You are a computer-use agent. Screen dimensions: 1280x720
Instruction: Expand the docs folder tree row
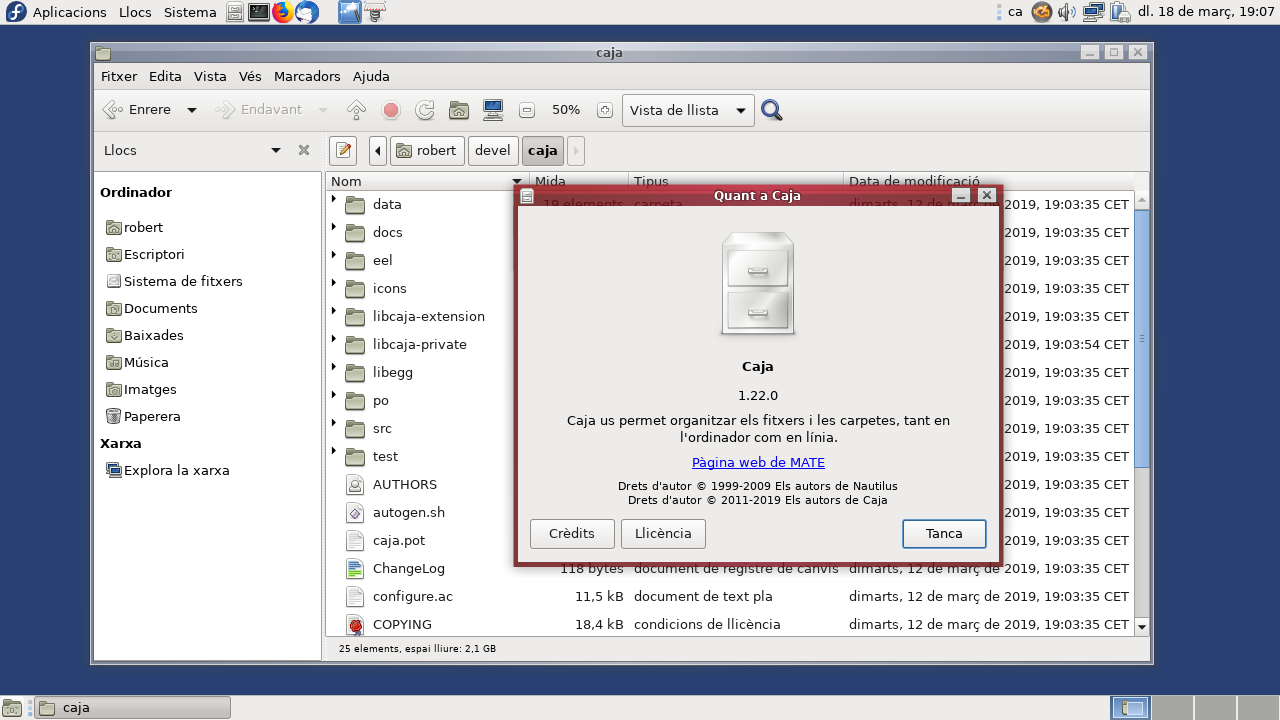334,227
